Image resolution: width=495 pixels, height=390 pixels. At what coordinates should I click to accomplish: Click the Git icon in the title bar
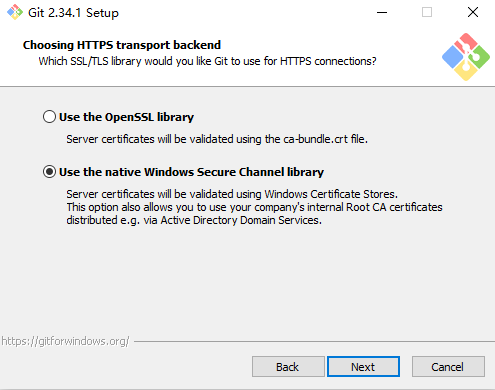15,12
